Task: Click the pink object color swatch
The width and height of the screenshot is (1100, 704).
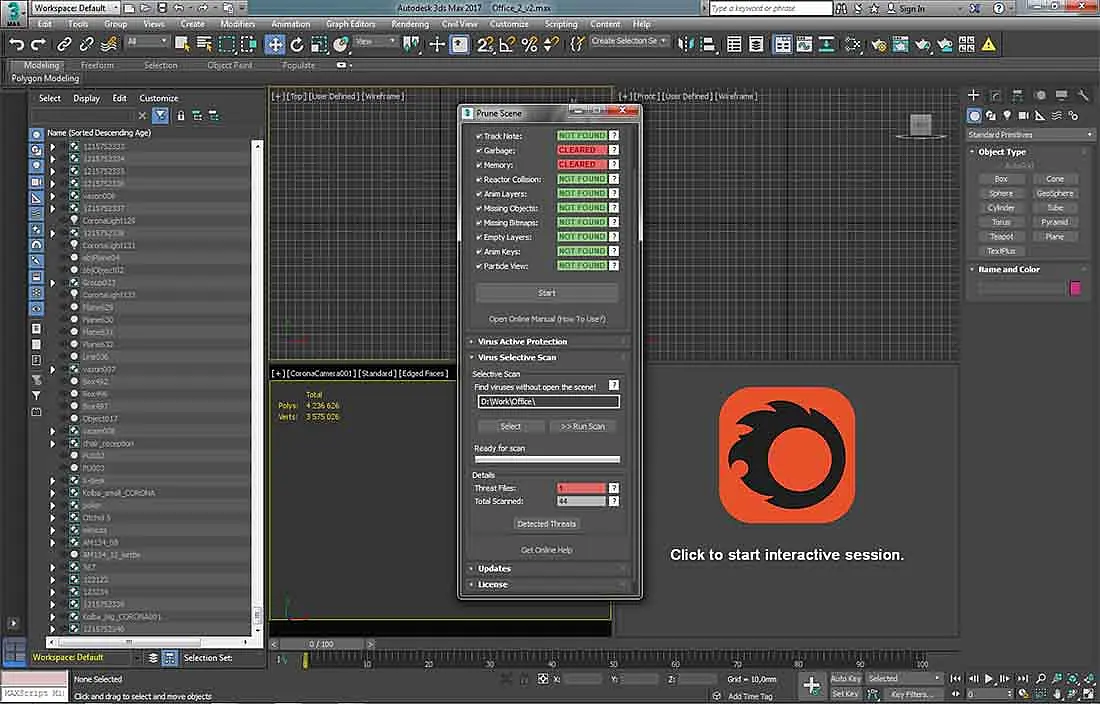Action: [1075, 288]
